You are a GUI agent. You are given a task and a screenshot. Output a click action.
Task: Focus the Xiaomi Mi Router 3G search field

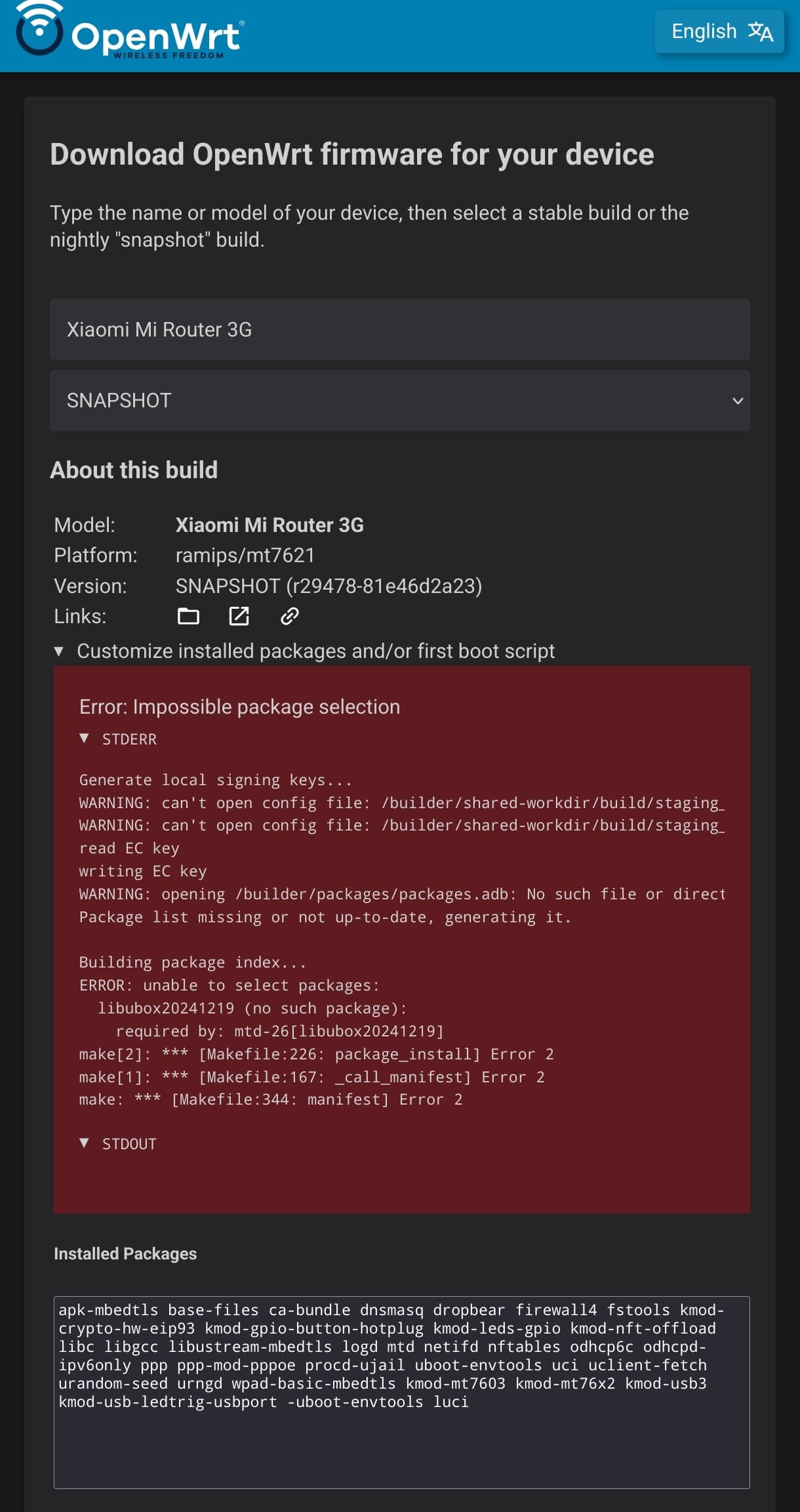pyautogui.click(x=399, y=329)
